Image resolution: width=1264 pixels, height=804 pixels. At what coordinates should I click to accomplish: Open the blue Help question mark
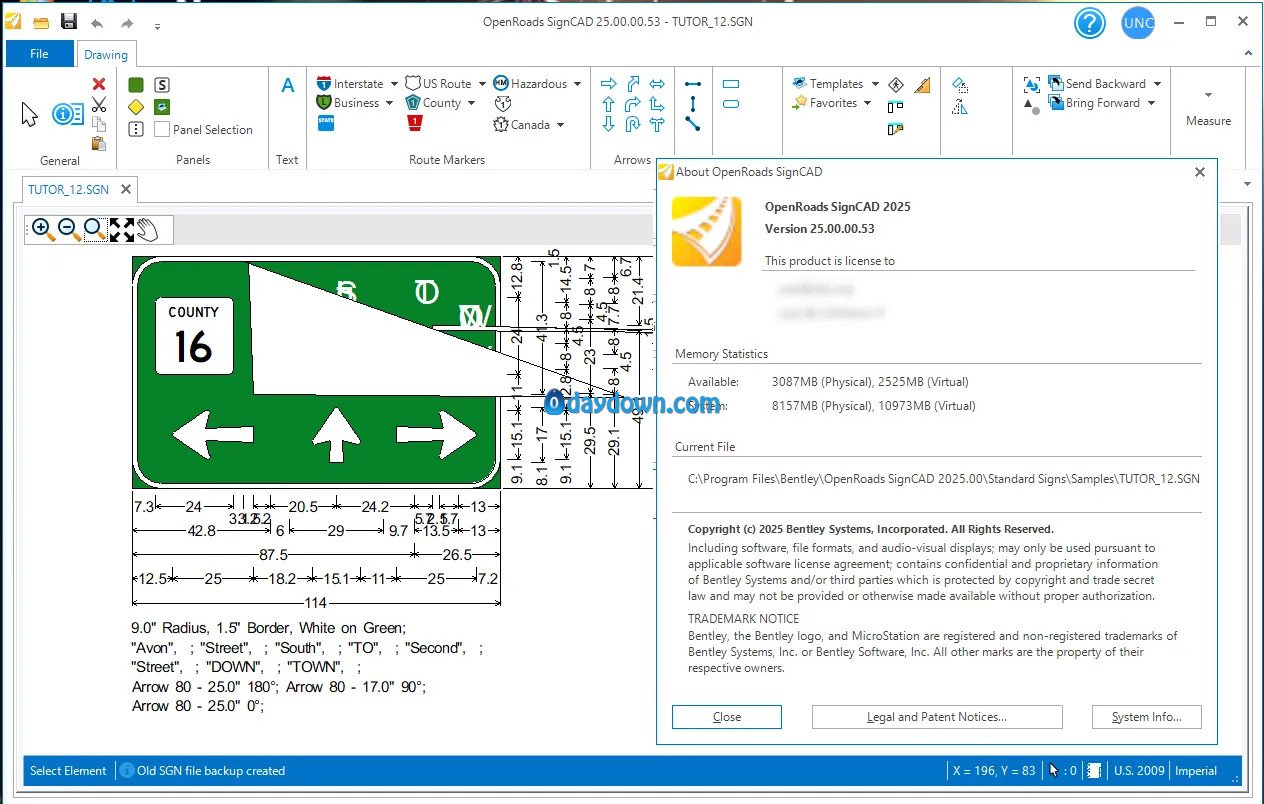pyautogui.click(x=1089, y=23)
